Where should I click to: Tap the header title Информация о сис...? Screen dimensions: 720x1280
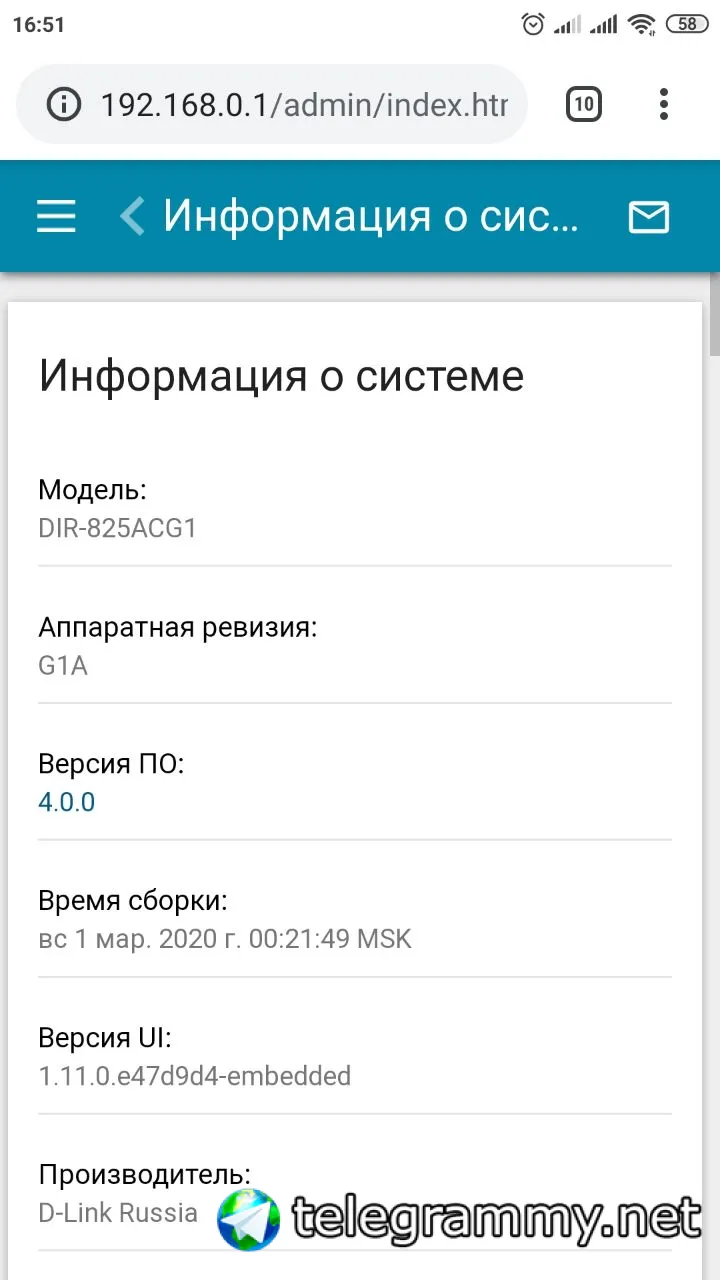pos(371,216)
